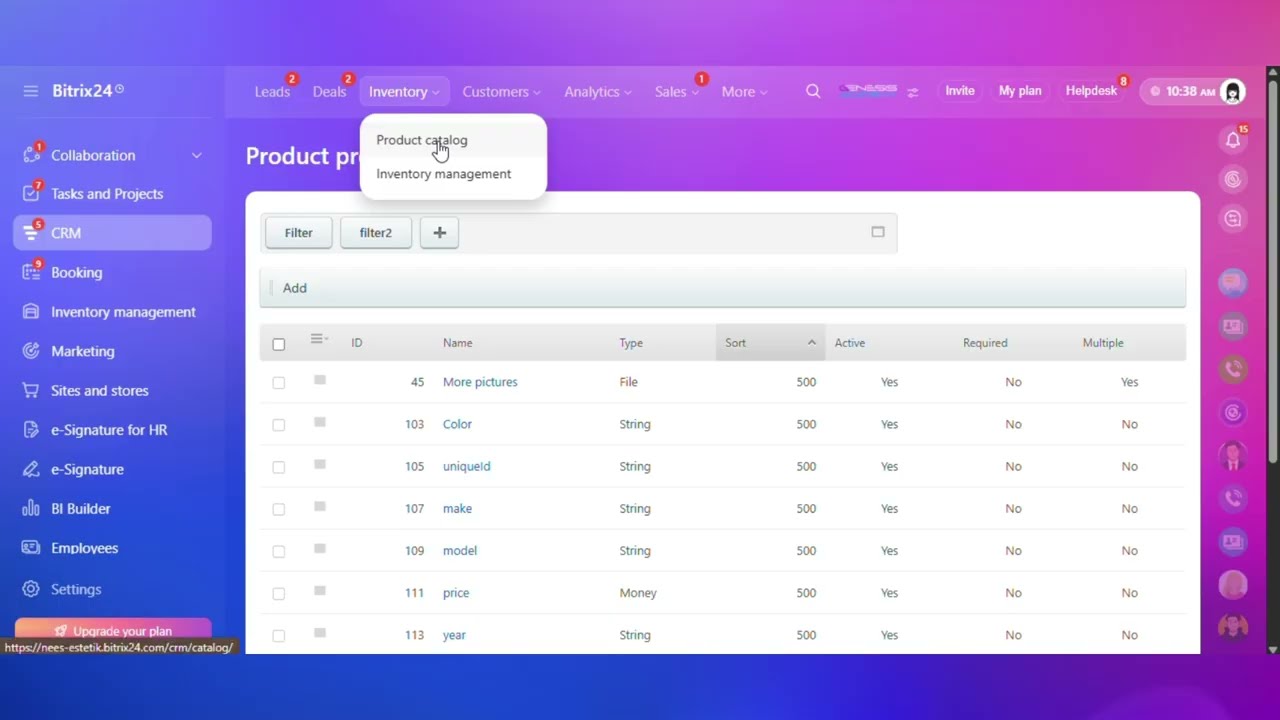Click the Inventory management sidebar icon
1280x720 pixels.
click(31, 312)
